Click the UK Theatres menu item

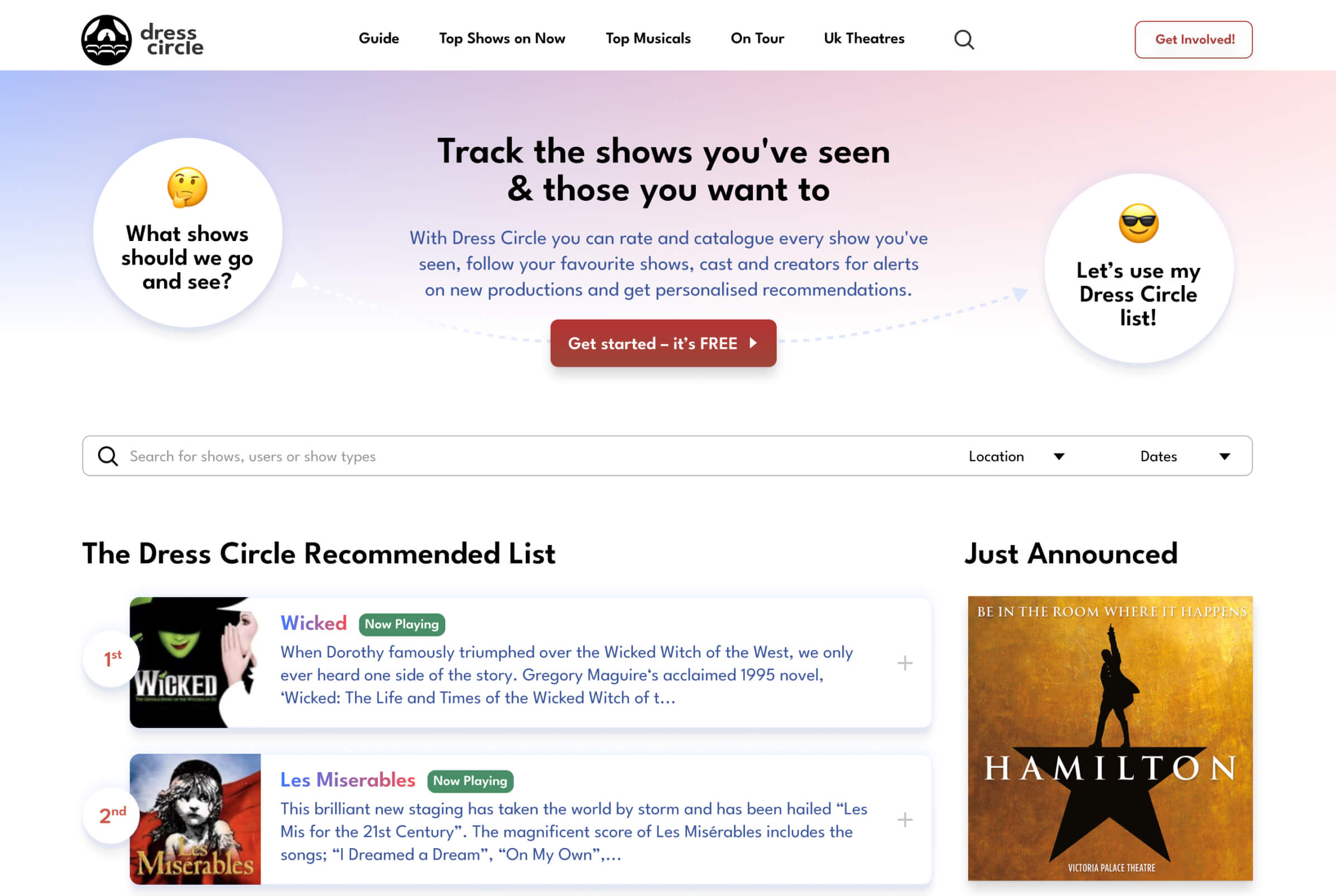click(864, 39)
